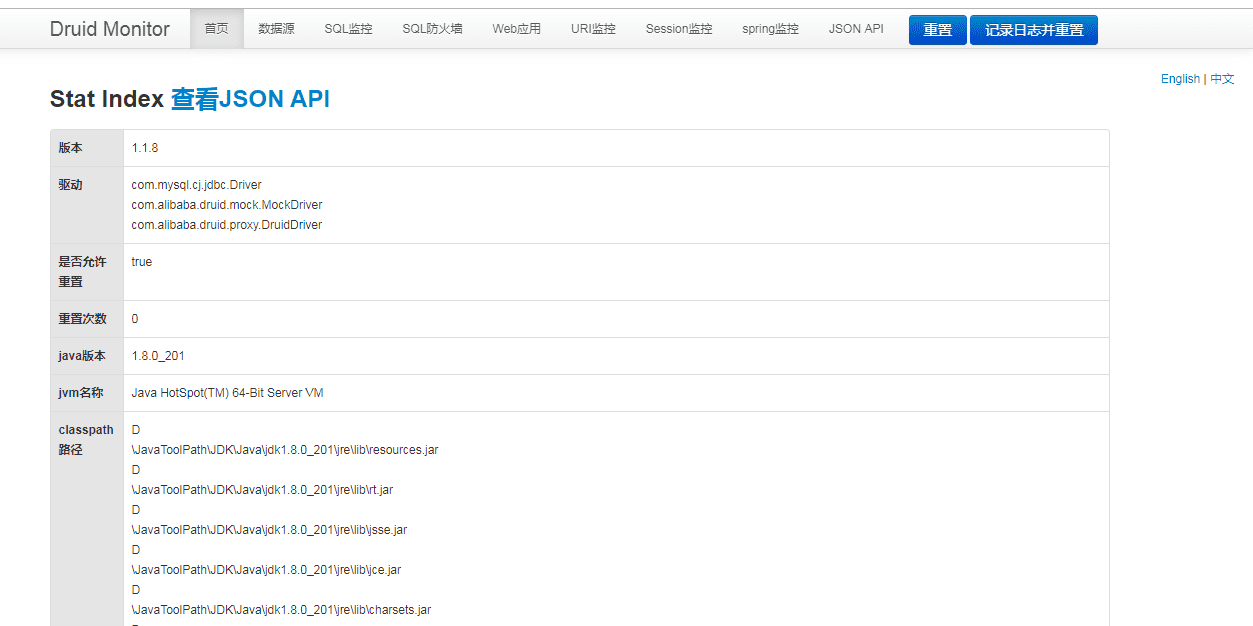
Task: Click the 重置 button
Action: point(938,30)
